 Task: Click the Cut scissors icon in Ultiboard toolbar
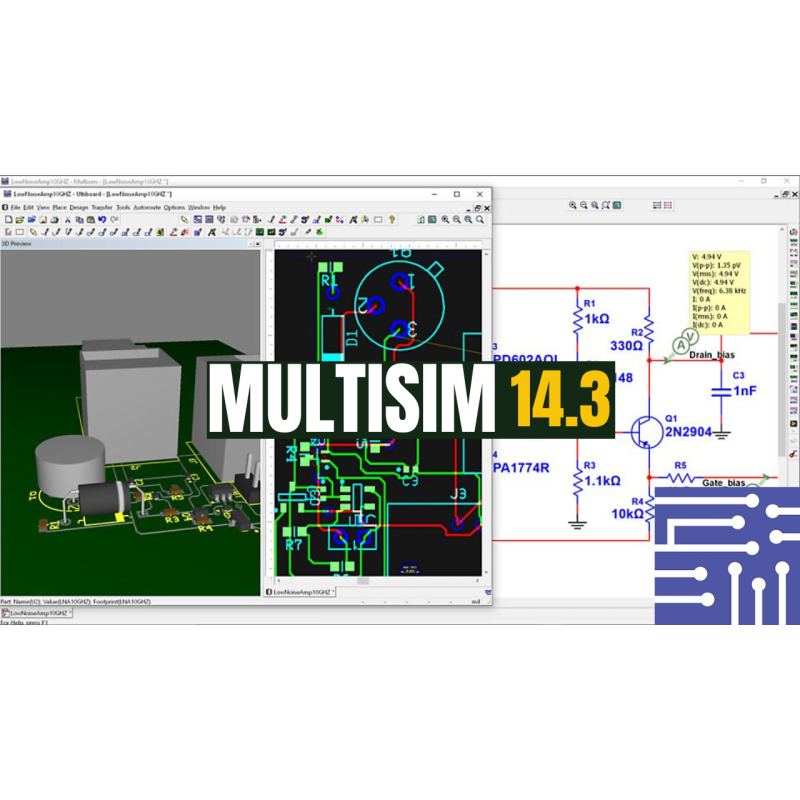tap(66, 219)
